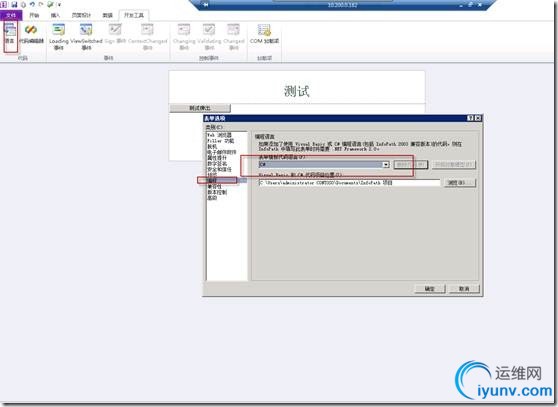The image size is (558, 407).
Task: Select '属性提升' in the category list
Action: 217,158
